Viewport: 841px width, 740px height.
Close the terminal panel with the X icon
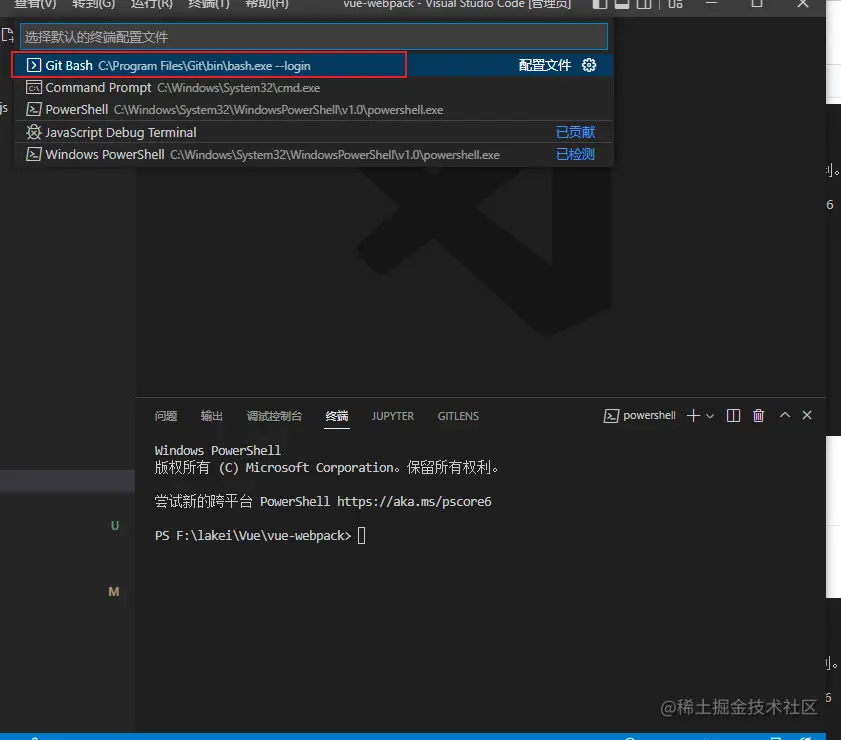coord(807,415)
